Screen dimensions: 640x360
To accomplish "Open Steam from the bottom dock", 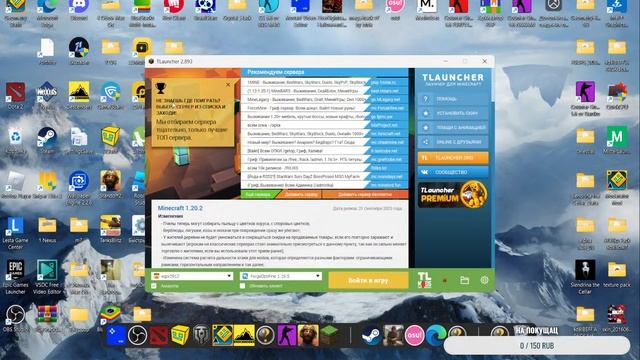I will 371,336.
